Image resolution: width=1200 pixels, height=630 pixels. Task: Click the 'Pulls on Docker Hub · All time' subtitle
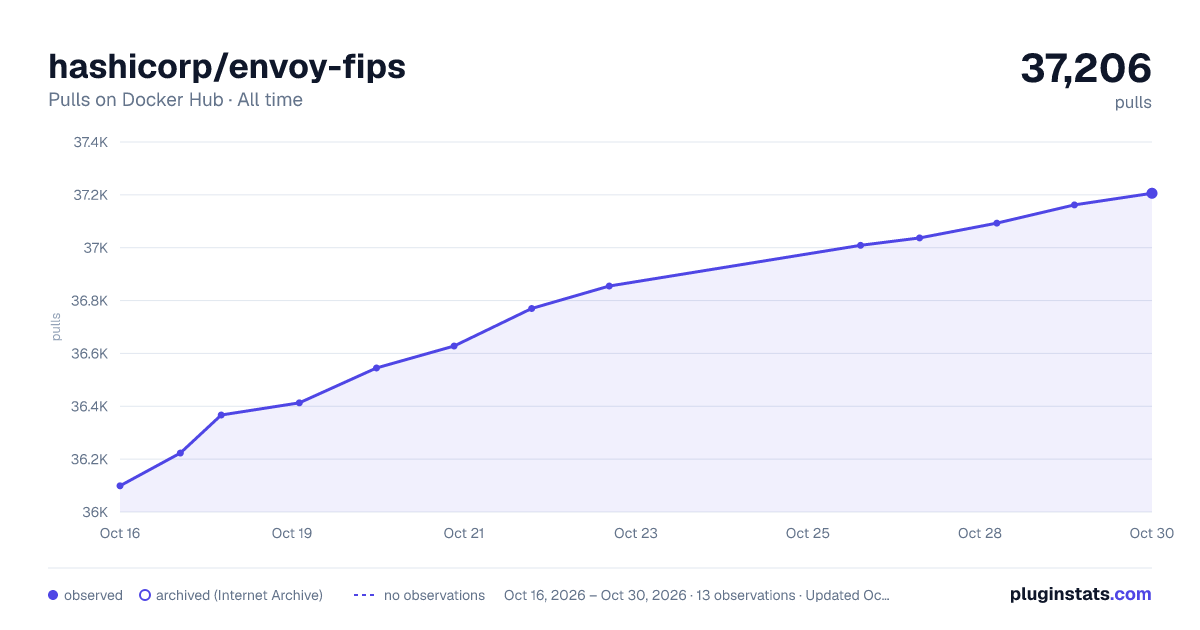(175, 100)
